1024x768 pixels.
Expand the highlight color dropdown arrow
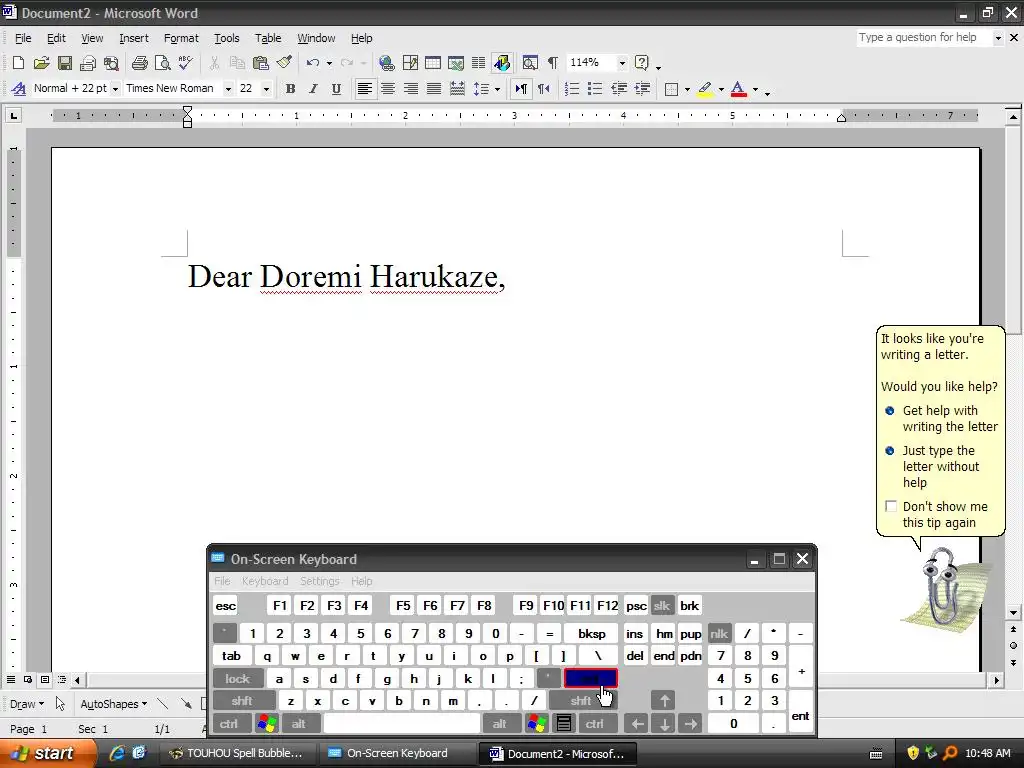pyautogui.click(x=721, y=89)
